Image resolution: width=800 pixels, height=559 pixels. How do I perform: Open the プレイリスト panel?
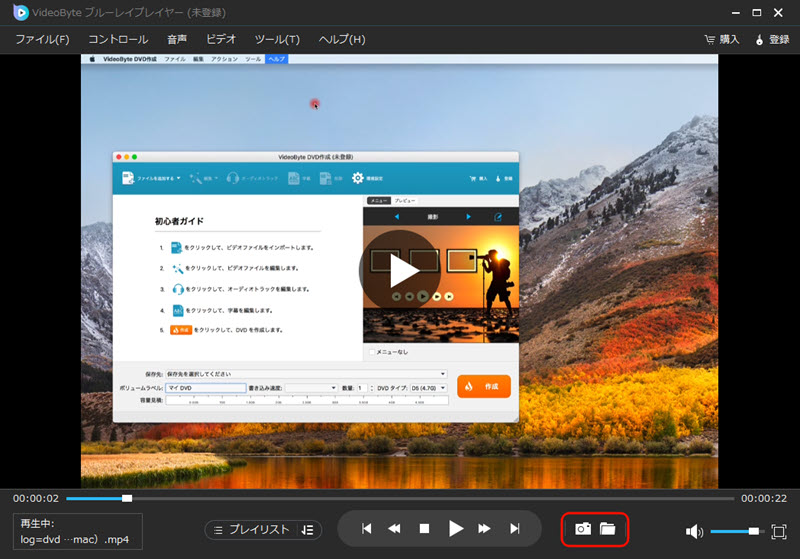[x=252, y=530]
